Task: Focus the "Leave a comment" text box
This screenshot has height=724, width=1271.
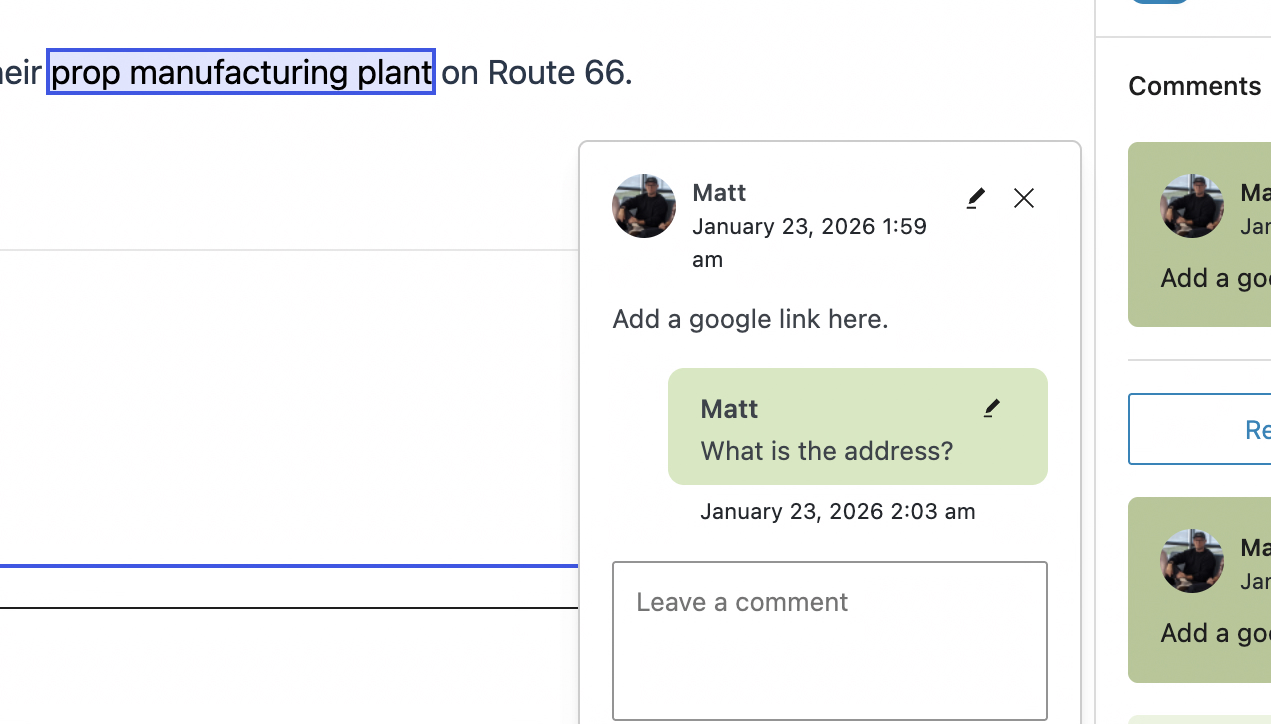Action: pos(829,640)
